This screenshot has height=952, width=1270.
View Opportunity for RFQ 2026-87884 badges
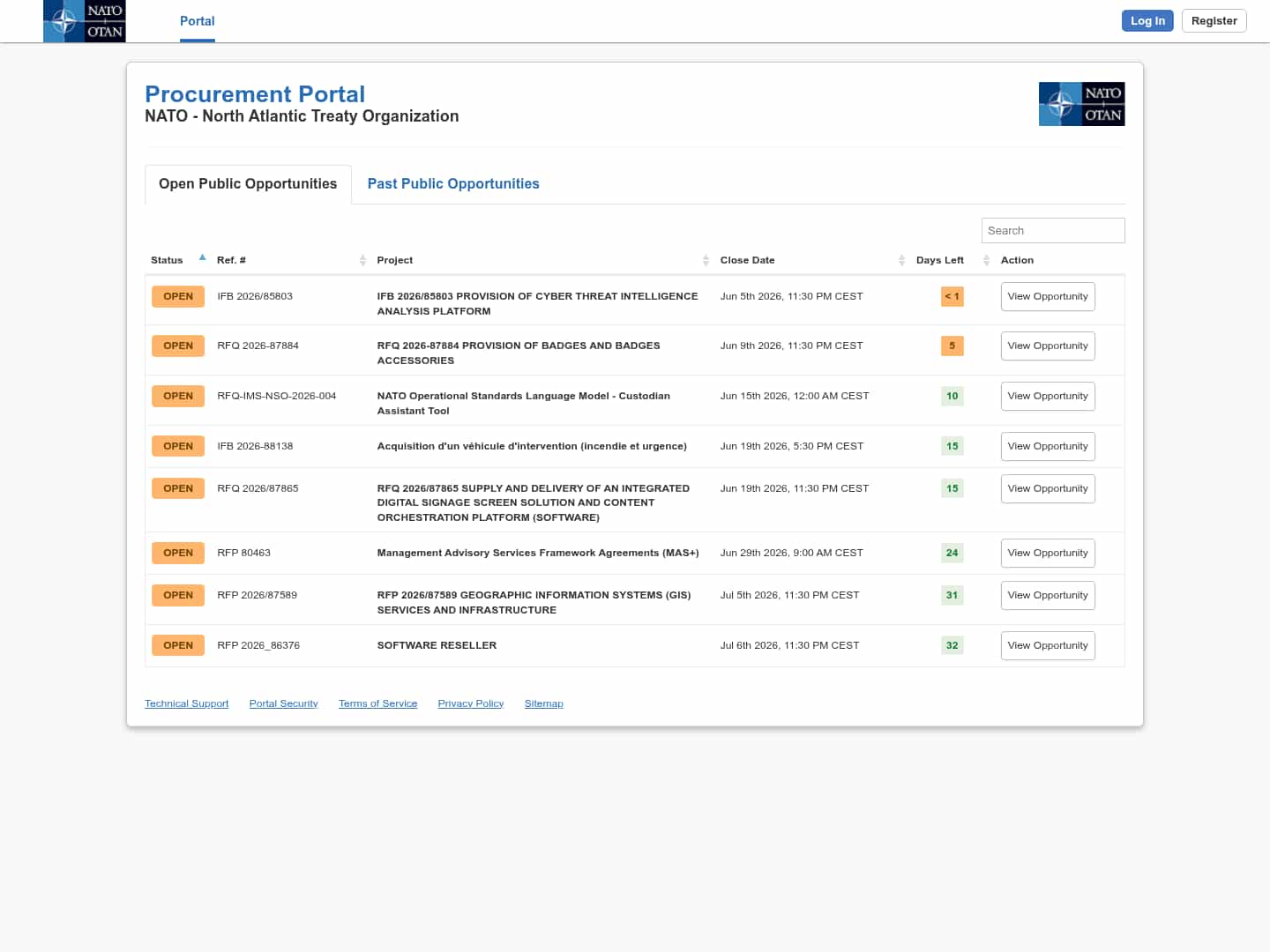tap(1048, 346)
